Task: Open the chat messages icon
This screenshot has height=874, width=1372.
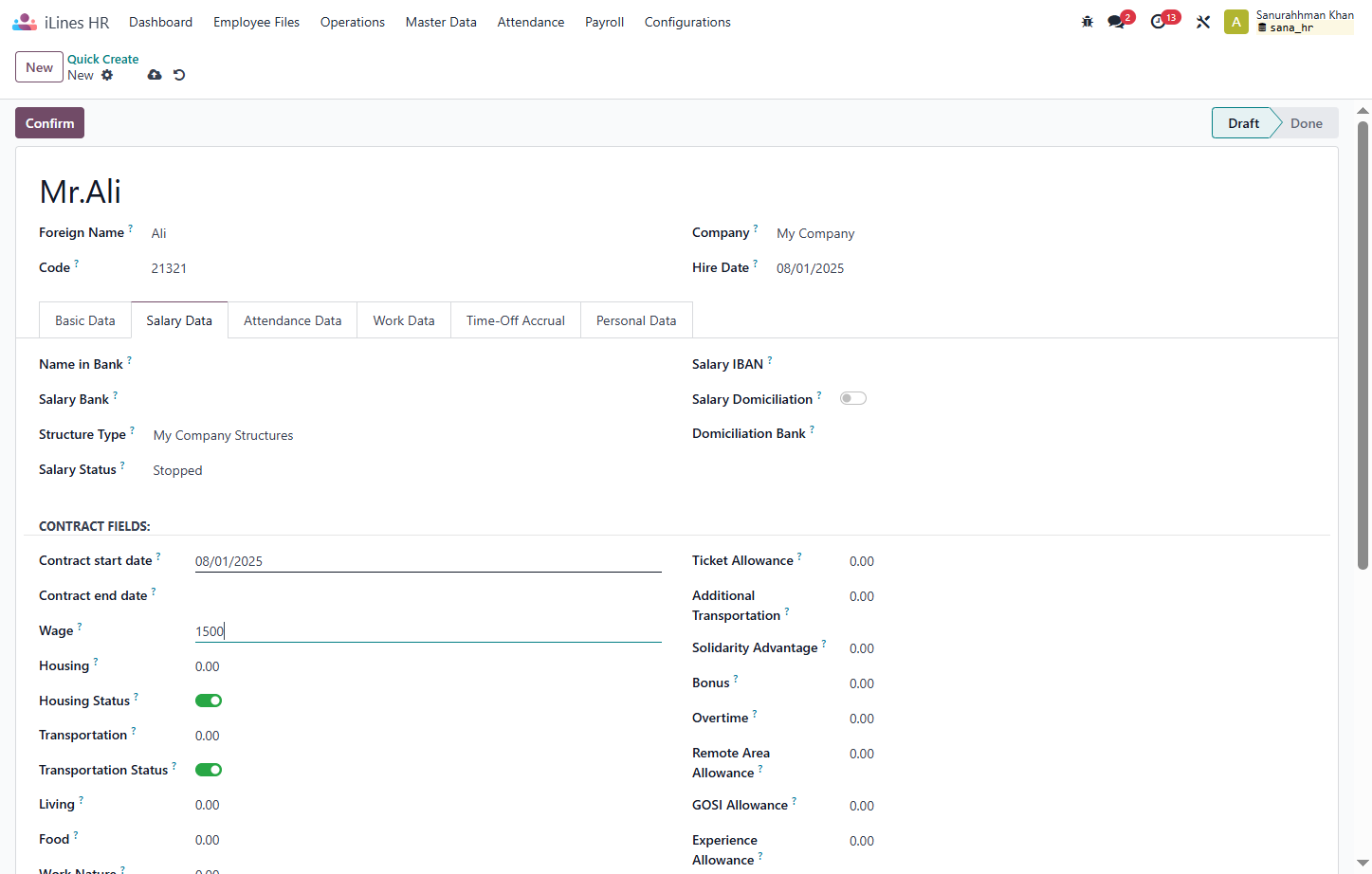Action: coord(1116,22)
